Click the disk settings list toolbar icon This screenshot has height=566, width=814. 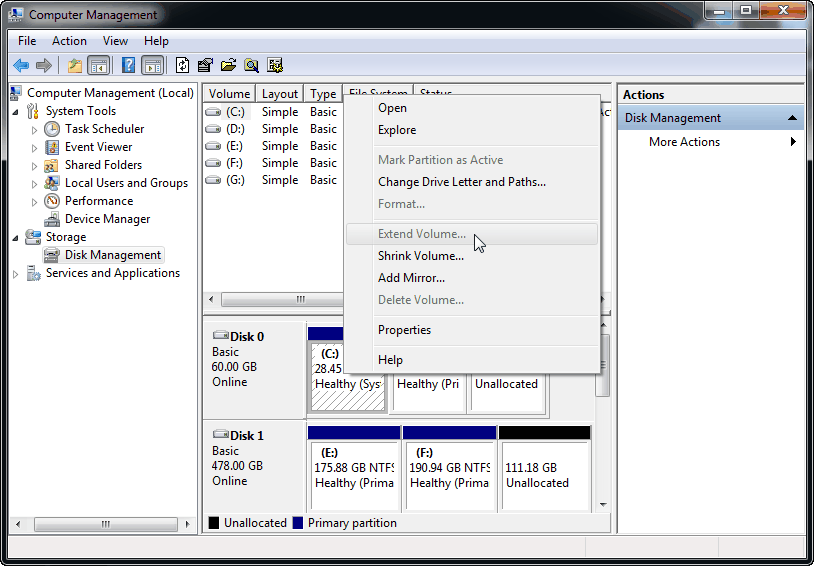coord(275,65)
